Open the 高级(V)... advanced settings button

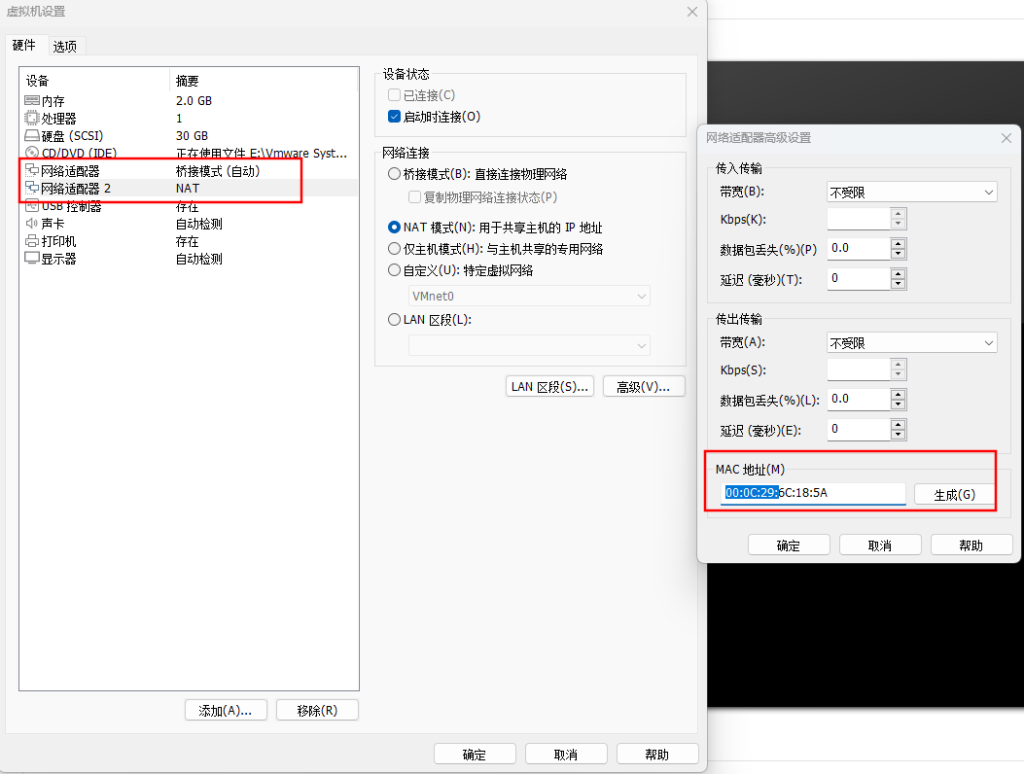click(x=643, y=387)
